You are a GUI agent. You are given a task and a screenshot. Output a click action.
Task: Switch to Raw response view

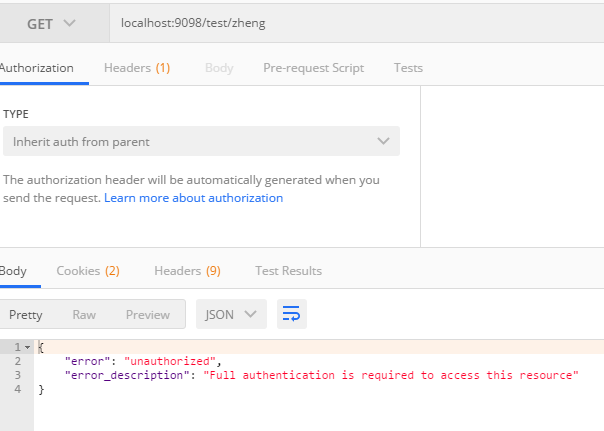point(84,315)
